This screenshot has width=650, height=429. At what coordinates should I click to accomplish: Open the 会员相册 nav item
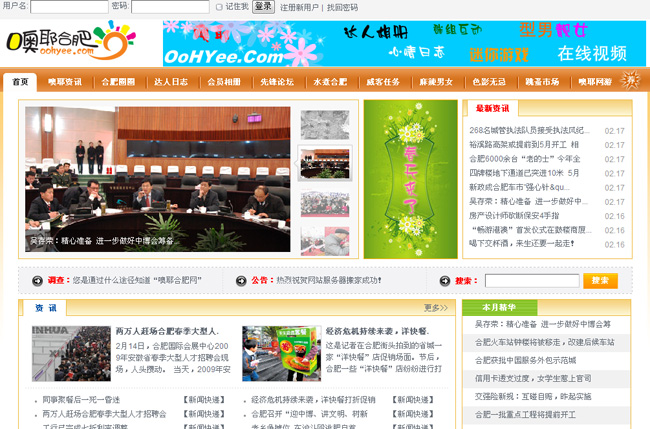coord(224,82)
